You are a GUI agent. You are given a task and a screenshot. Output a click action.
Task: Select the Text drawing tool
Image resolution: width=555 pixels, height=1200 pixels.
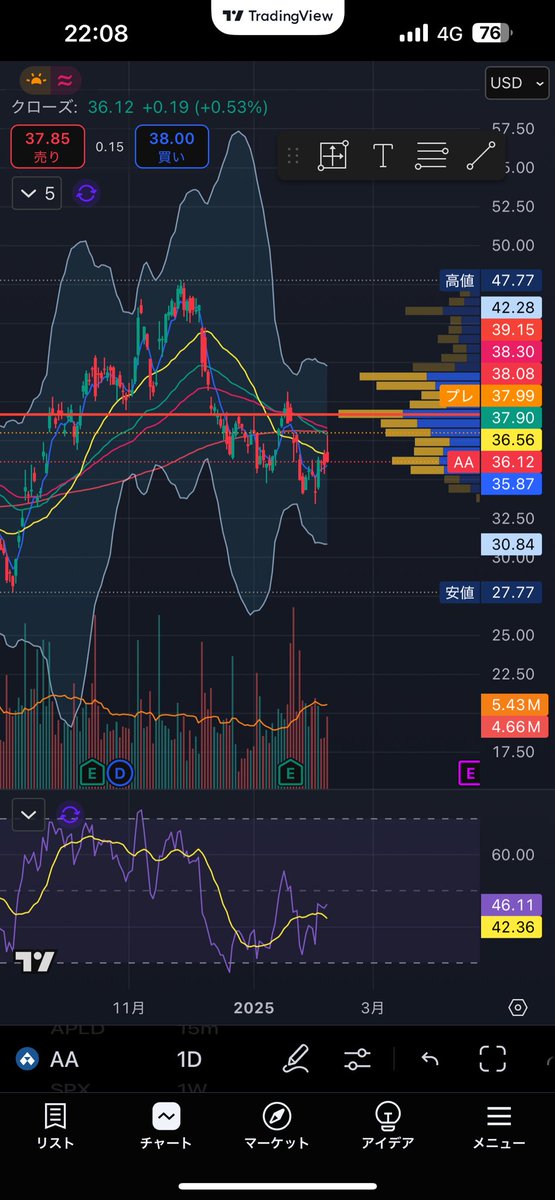pos(382,155)
